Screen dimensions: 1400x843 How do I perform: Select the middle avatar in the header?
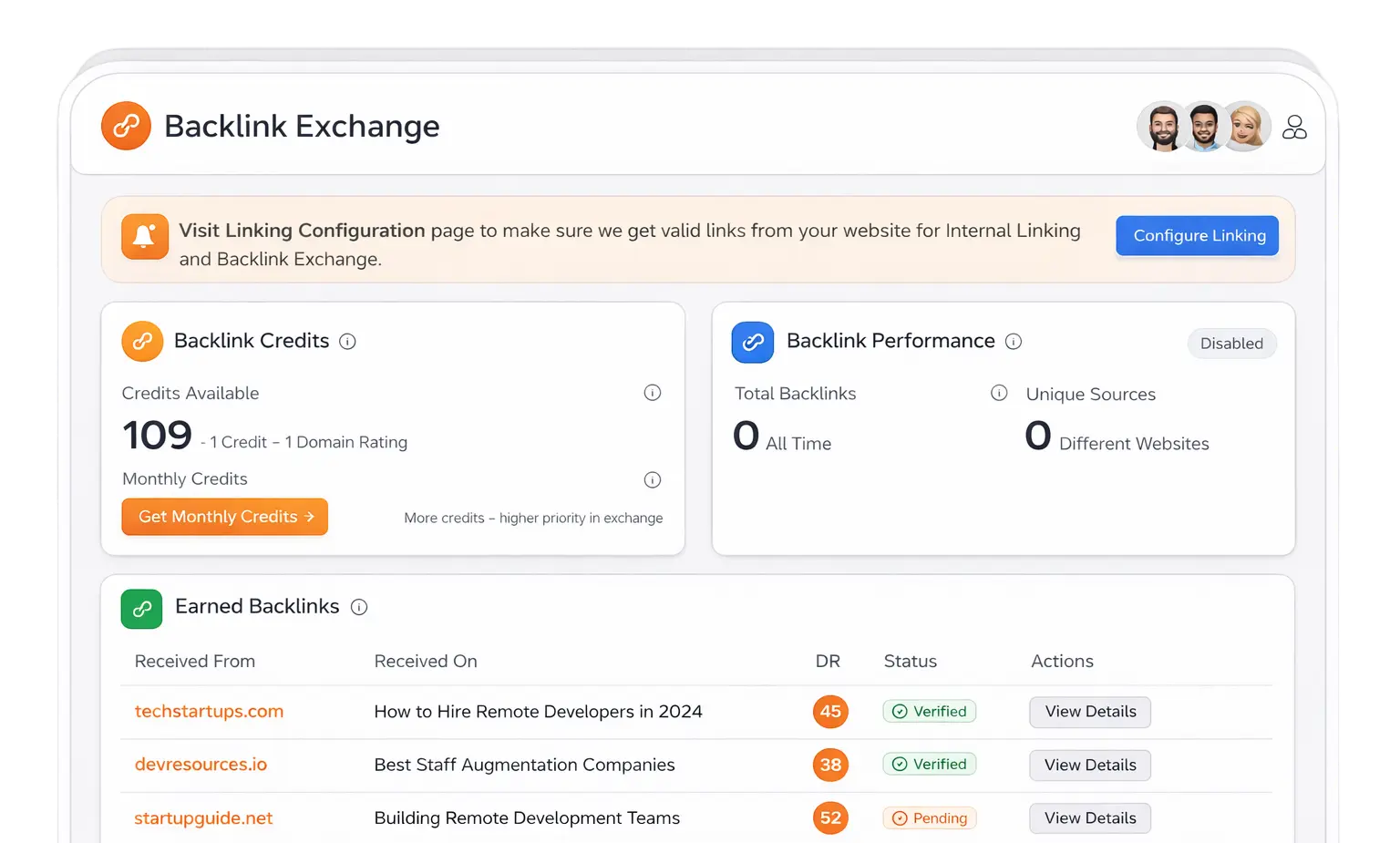point(1204,127)
